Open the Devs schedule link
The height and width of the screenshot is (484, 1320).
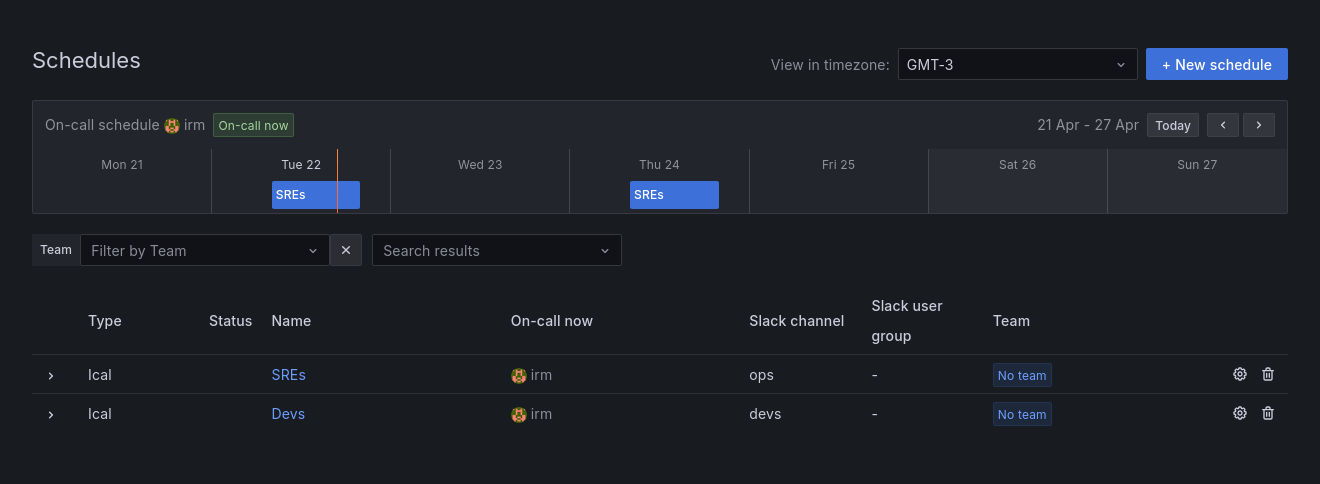click(x=288, y=414)
